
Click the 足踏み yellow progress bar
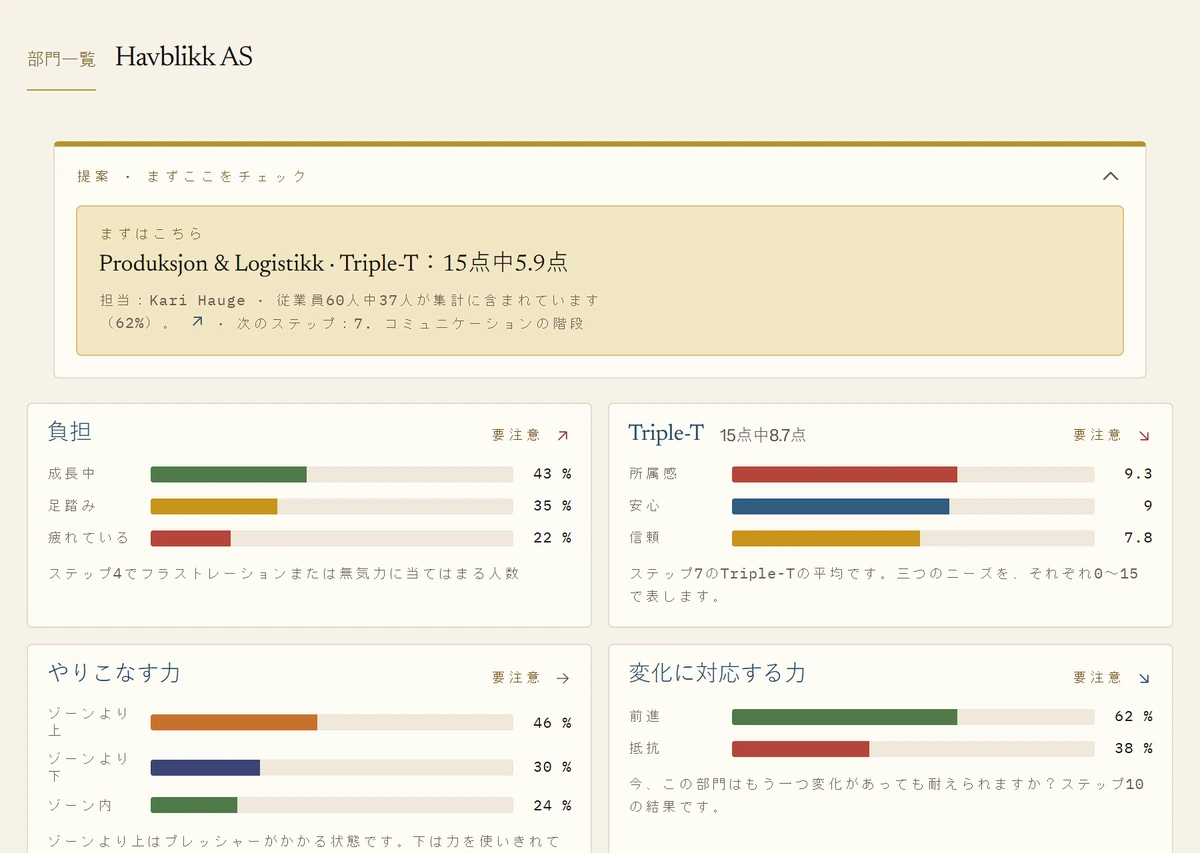click(214, 506)
